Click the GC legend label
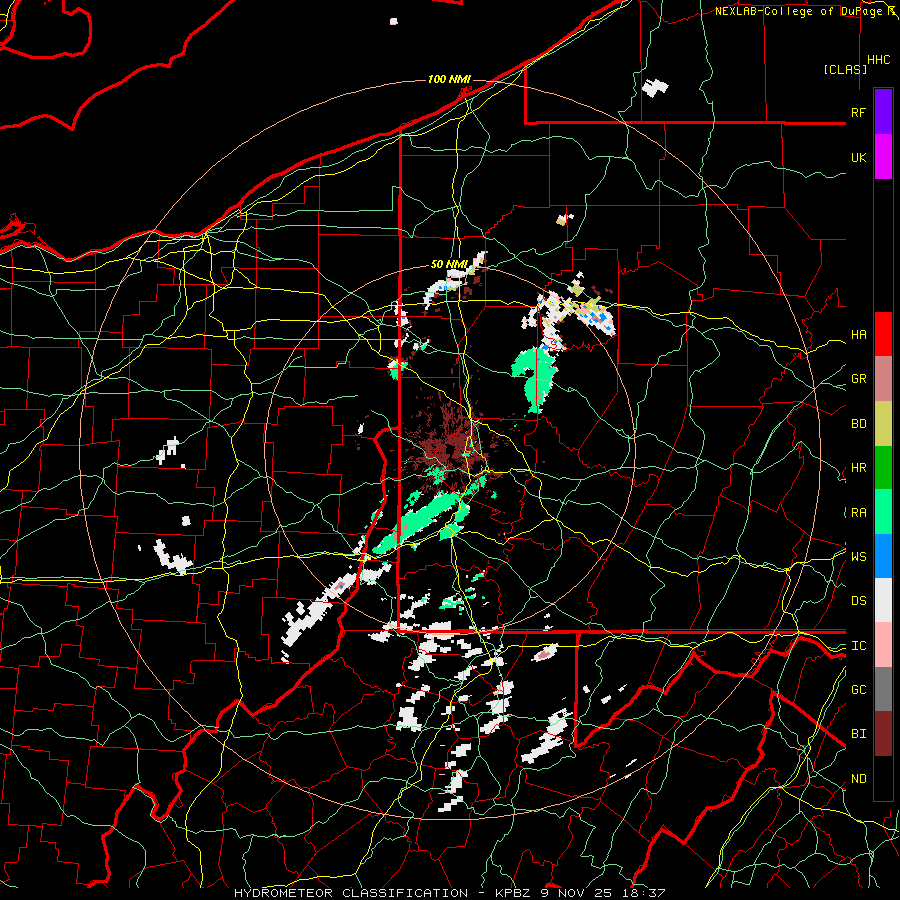Viewport: 900px width, 900px height. click(858, 690)
